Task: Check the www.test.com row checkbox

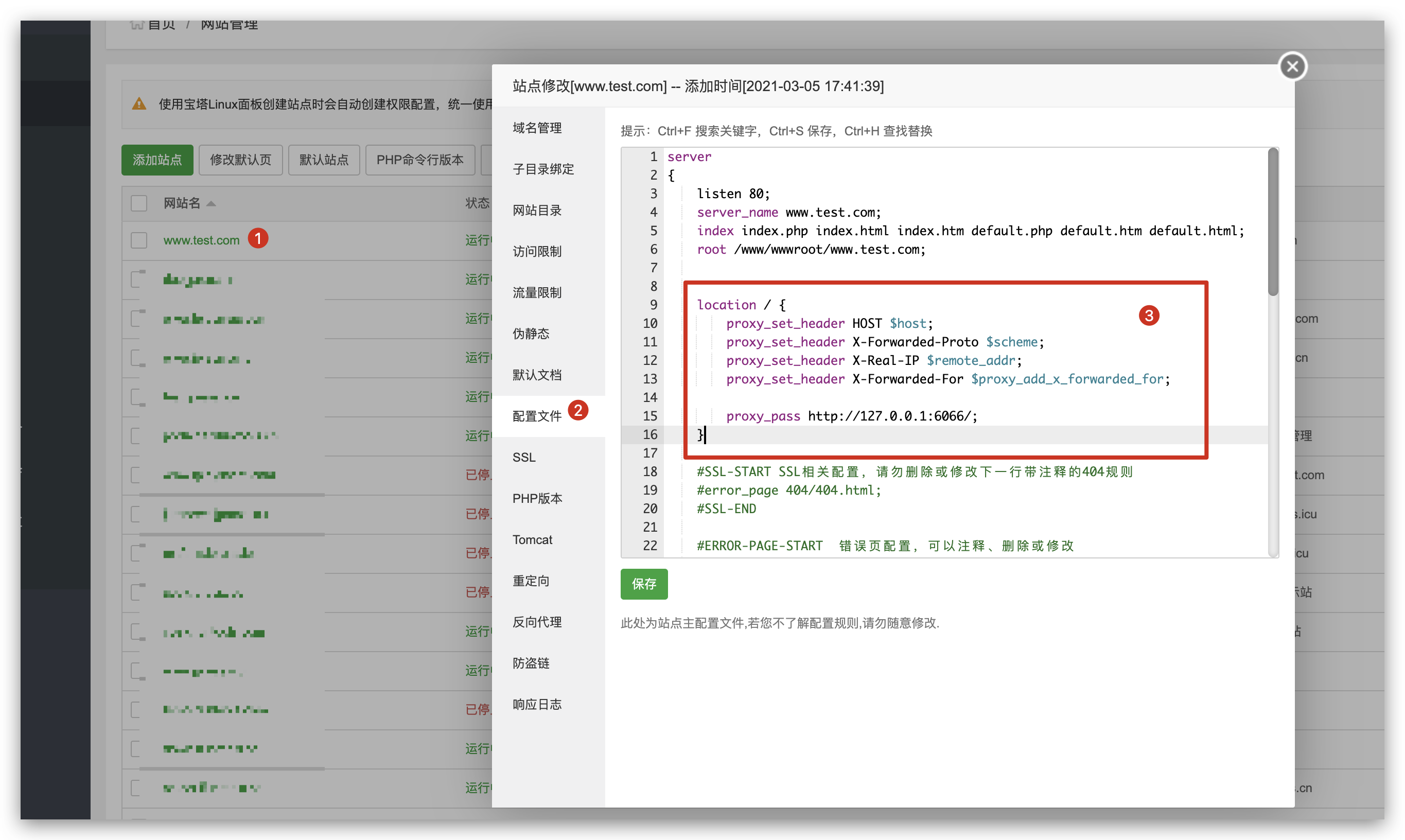Action: 138,240
